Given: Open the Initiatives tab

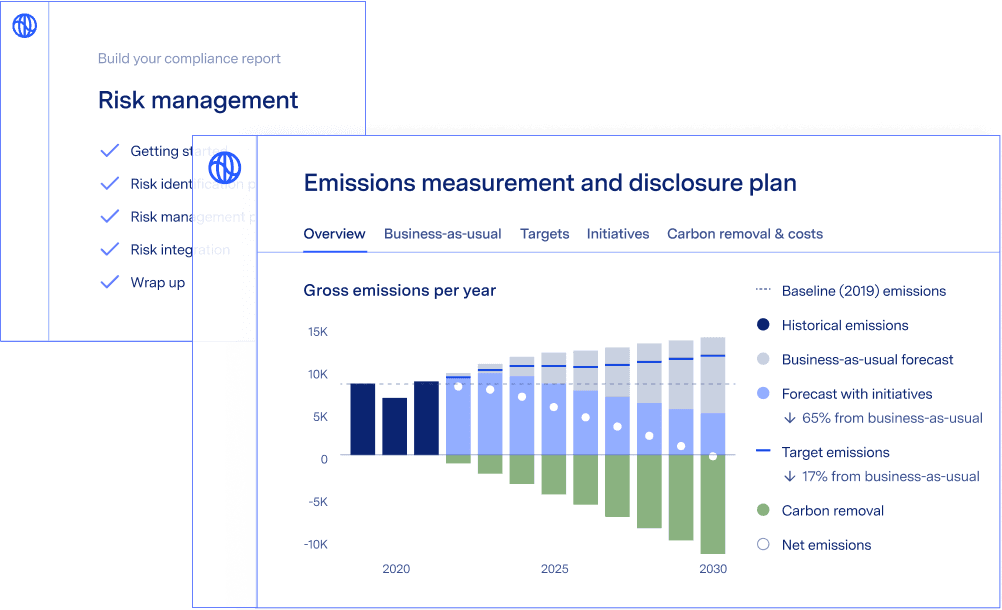Looking at the screenshot, I should (x=618, y=234).
